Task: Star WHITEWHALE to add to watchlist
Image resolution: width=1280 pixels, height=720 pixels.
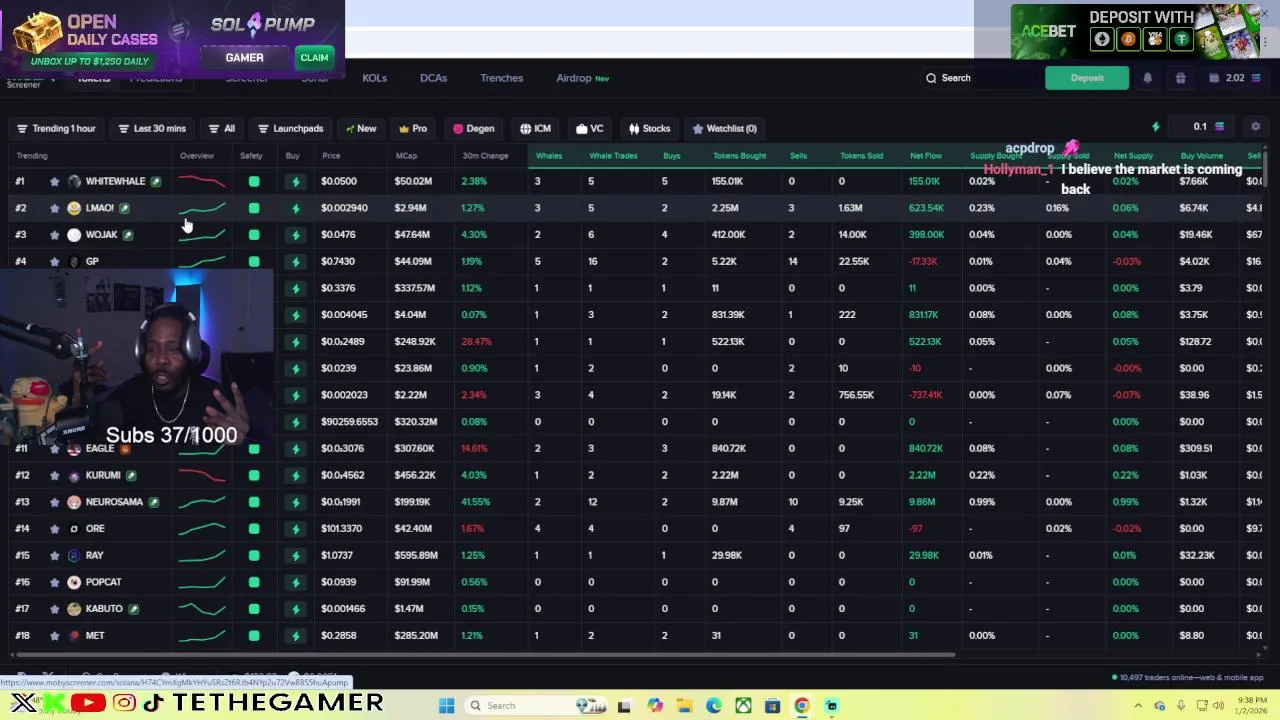Action: click(54, 181)
